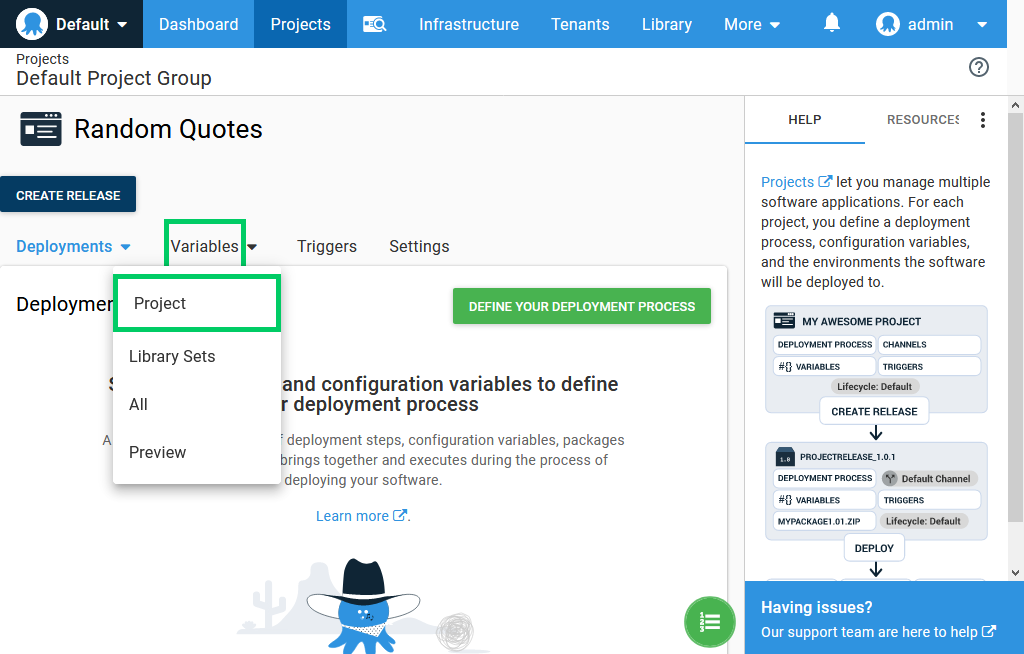Image resolution: width=1024 pixels, height=654 pixels.
Task: Follow the Learn more link
Action: coord(352,515)
